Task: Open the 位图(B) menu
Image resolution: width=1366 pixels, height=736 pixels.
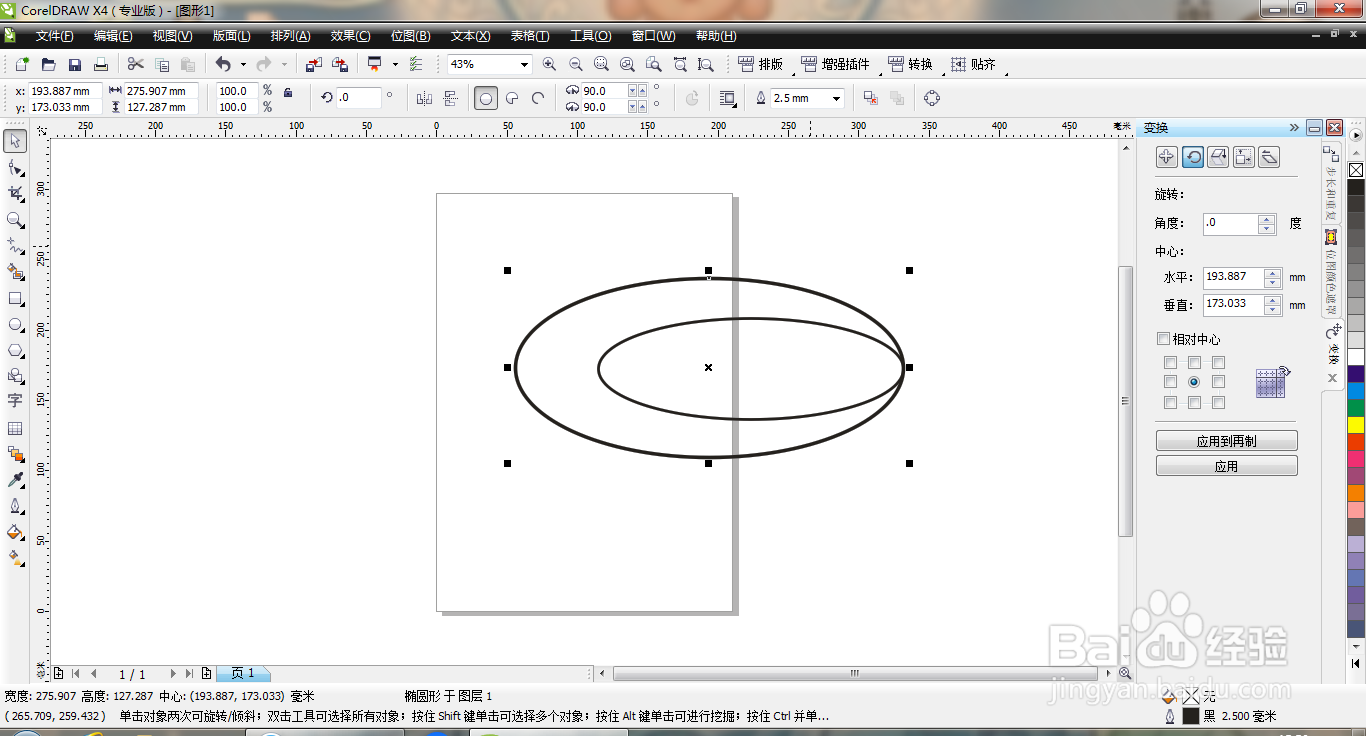Action: tap(410, 36)
